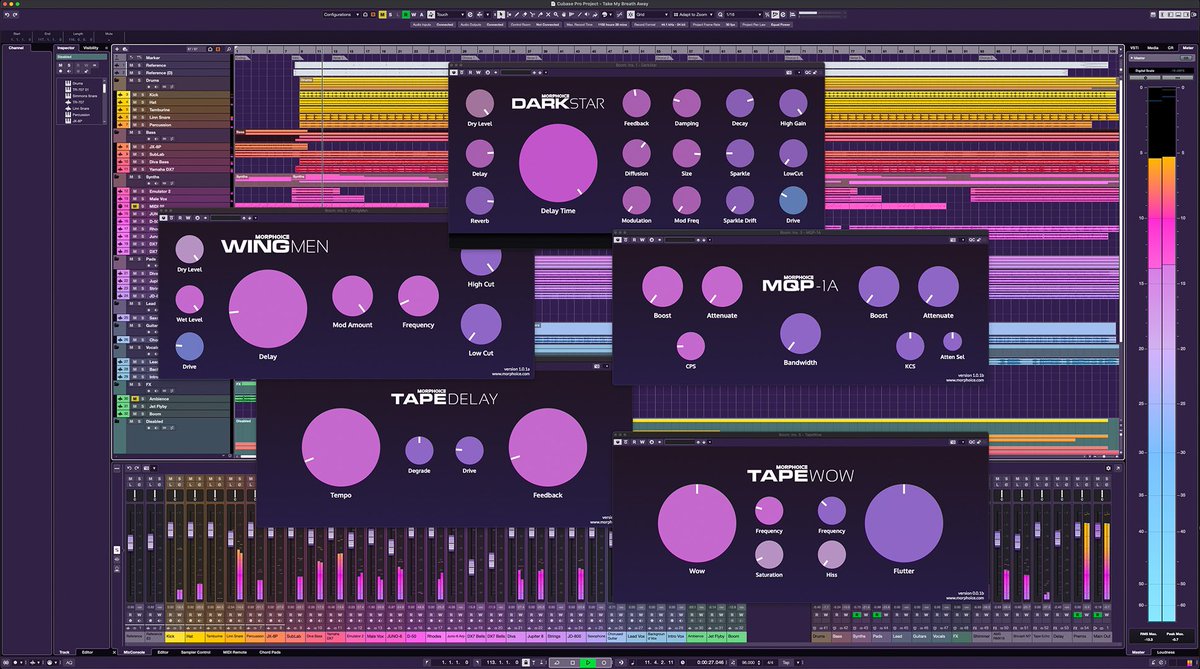1200x669 pixels.
Task: Switch to the Loudness tab below the meter
Action: point(1167,652)
